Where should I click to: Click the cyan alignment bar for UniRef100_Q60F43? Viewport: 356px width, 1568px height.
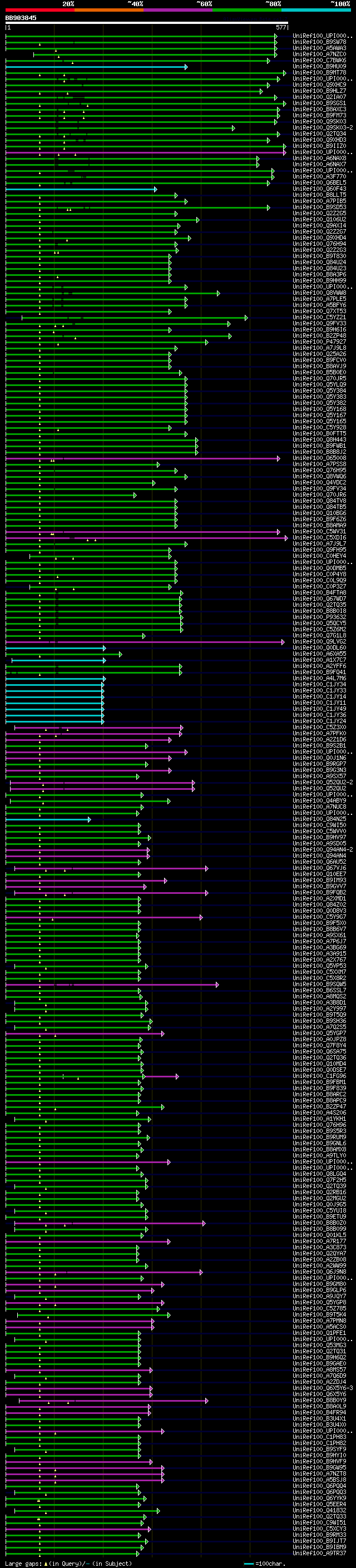pyautogui.click(x=82, y=189)
